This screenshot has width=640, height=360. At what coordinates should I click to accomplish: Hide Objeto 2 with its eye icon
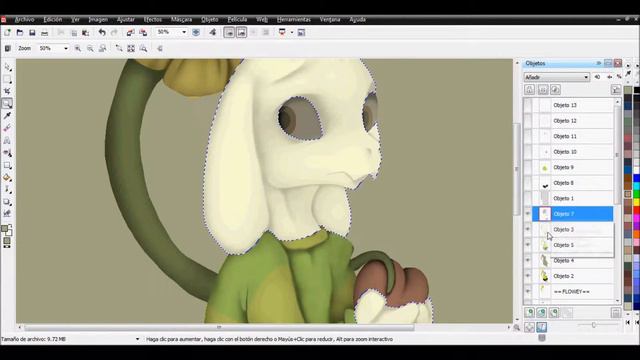528,276
